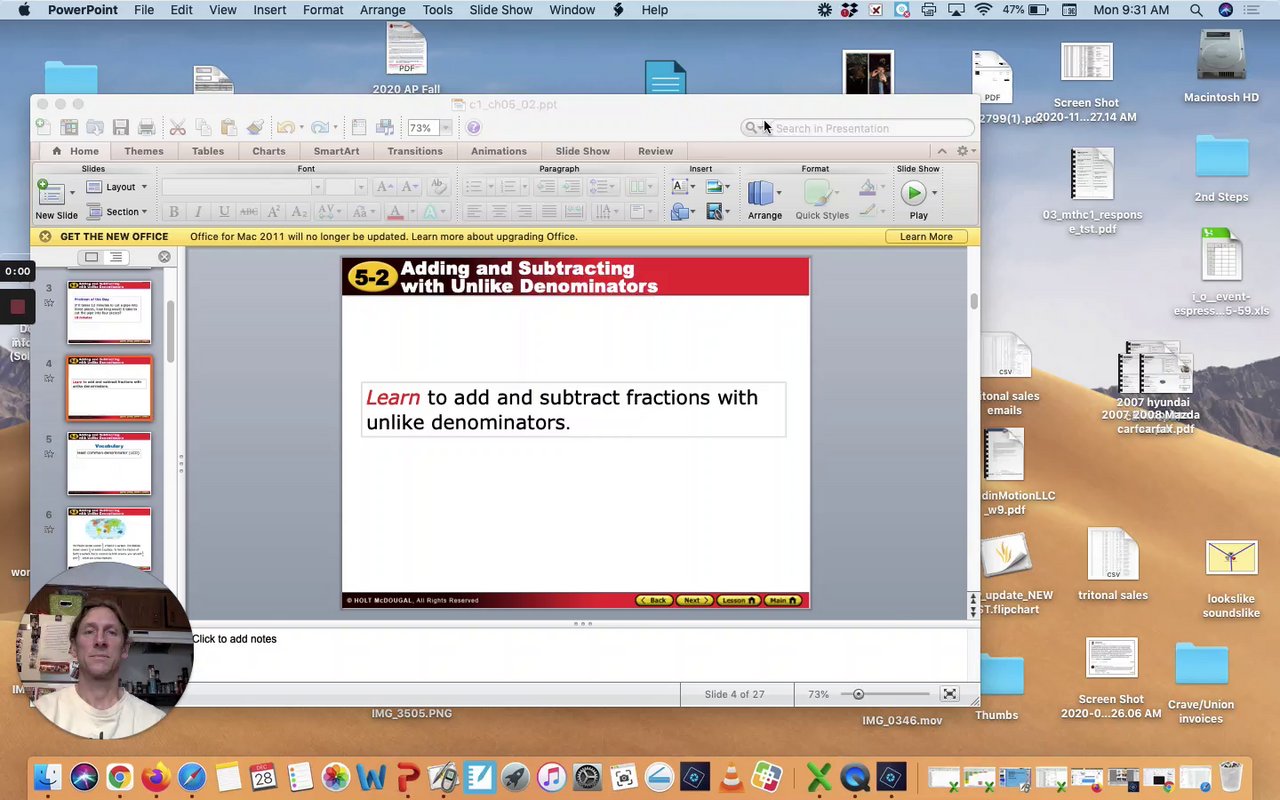Click the zoom slider in status bar
This screenshot has height=800, width=1280.
[885, 694]
